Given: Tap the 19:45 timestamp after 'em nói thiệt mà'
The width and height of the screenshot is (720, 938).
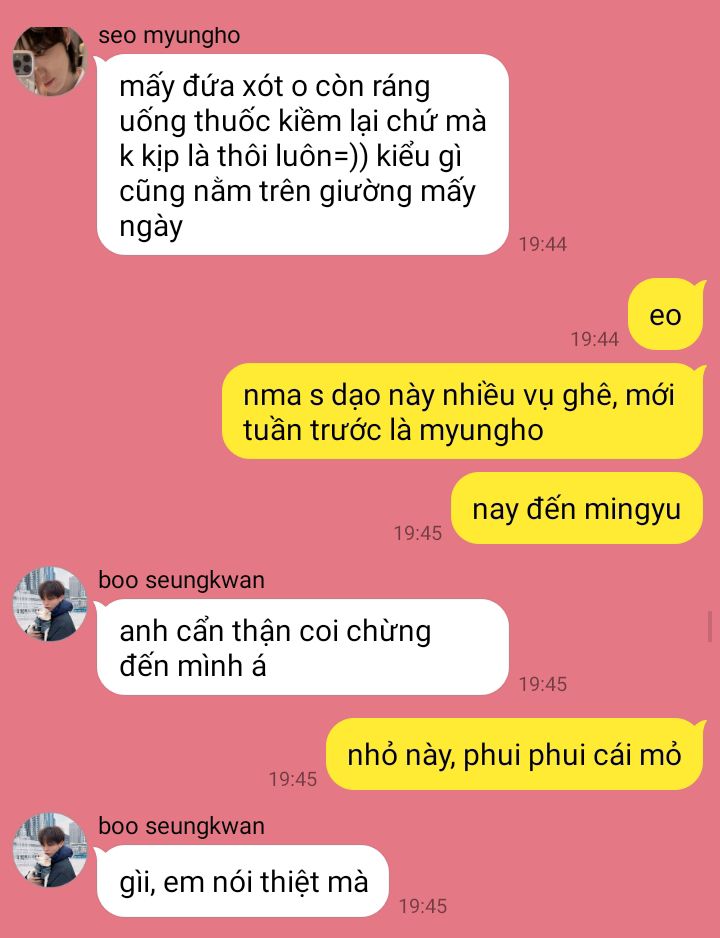Looking at the screenshot, I should pos(423,906).
